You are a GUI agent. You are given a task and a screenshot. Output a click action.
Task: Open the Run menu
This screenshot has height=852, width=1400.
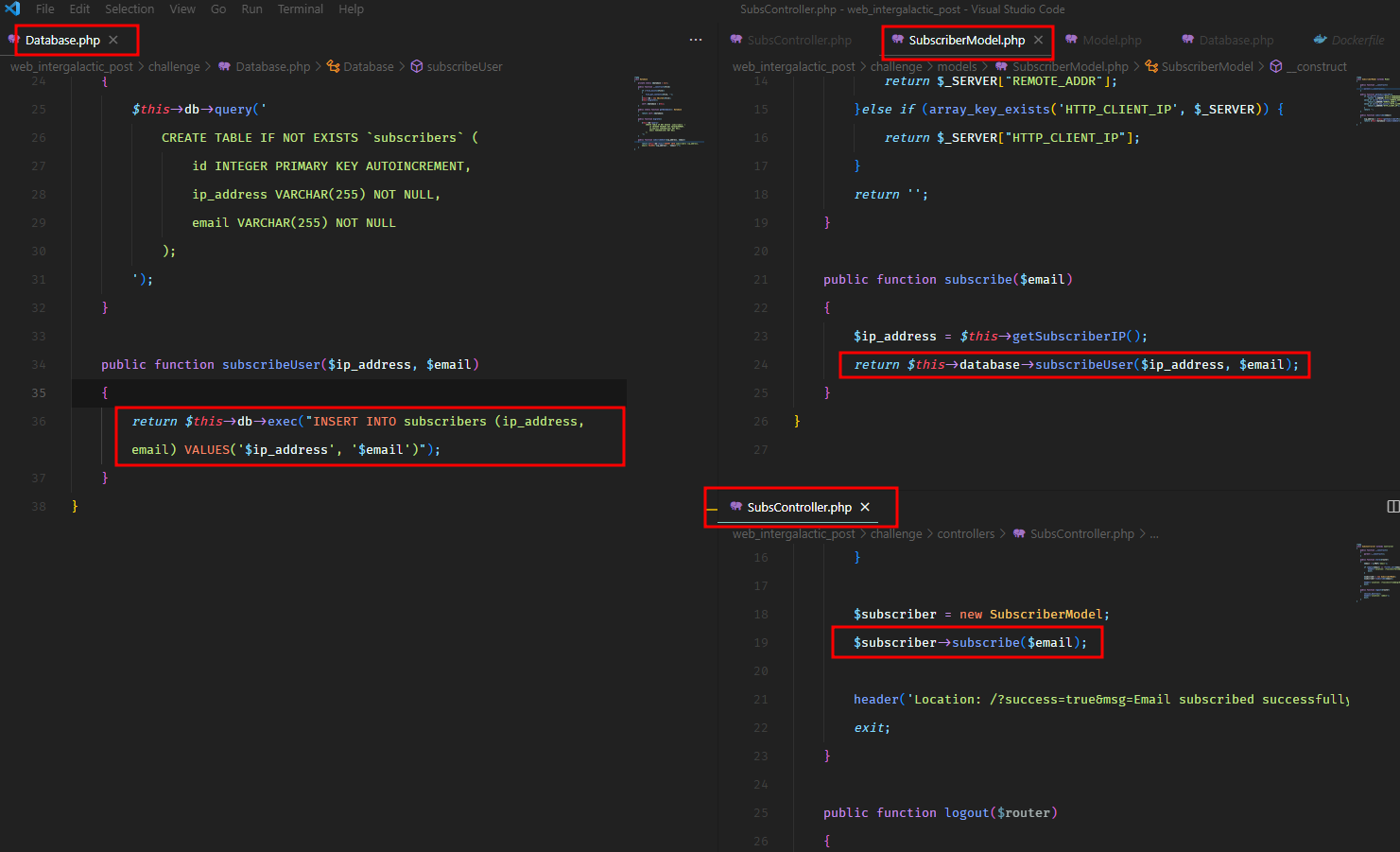click(x=251, y=9)
